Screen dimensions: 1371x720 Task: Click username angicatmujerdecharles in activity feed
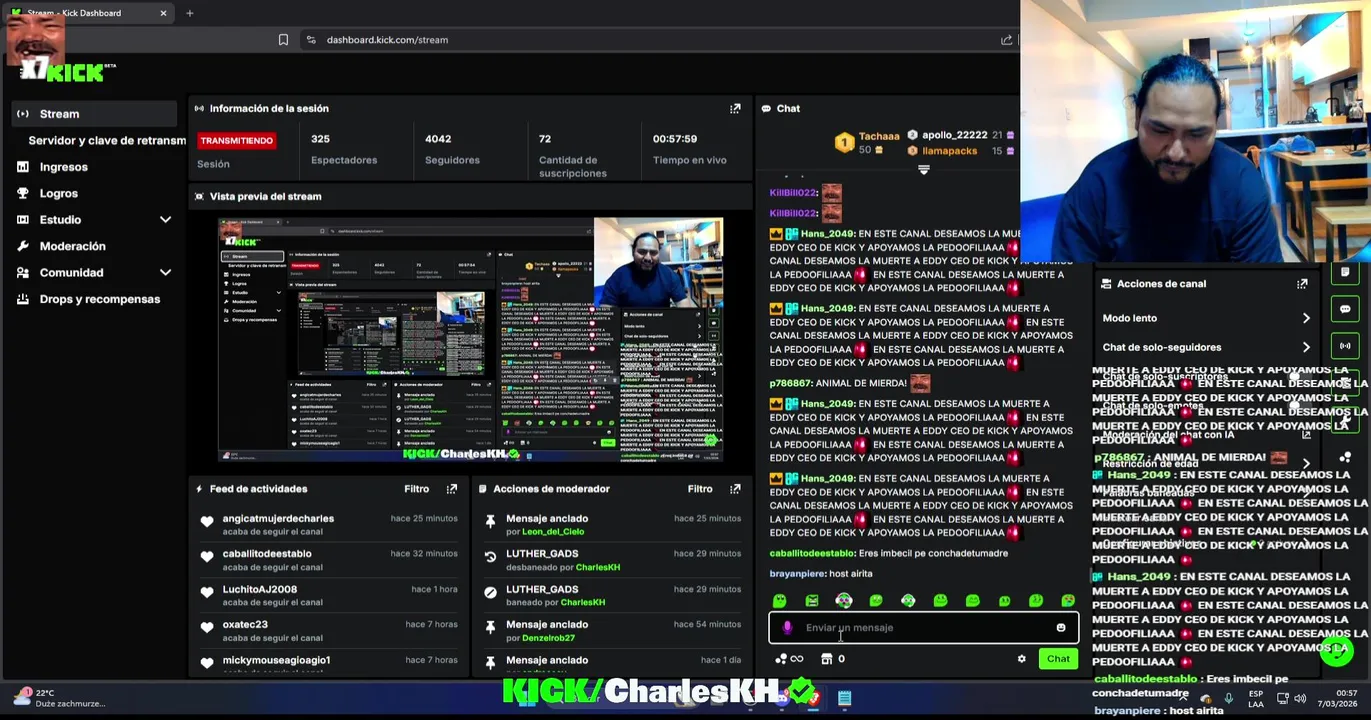pos(278,519)
